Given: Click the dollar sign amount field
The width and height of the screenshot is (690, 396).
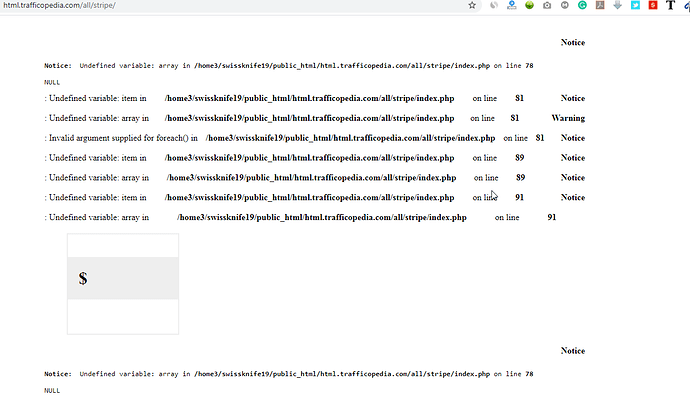Looking at the screenshot, I should [123, 279].
